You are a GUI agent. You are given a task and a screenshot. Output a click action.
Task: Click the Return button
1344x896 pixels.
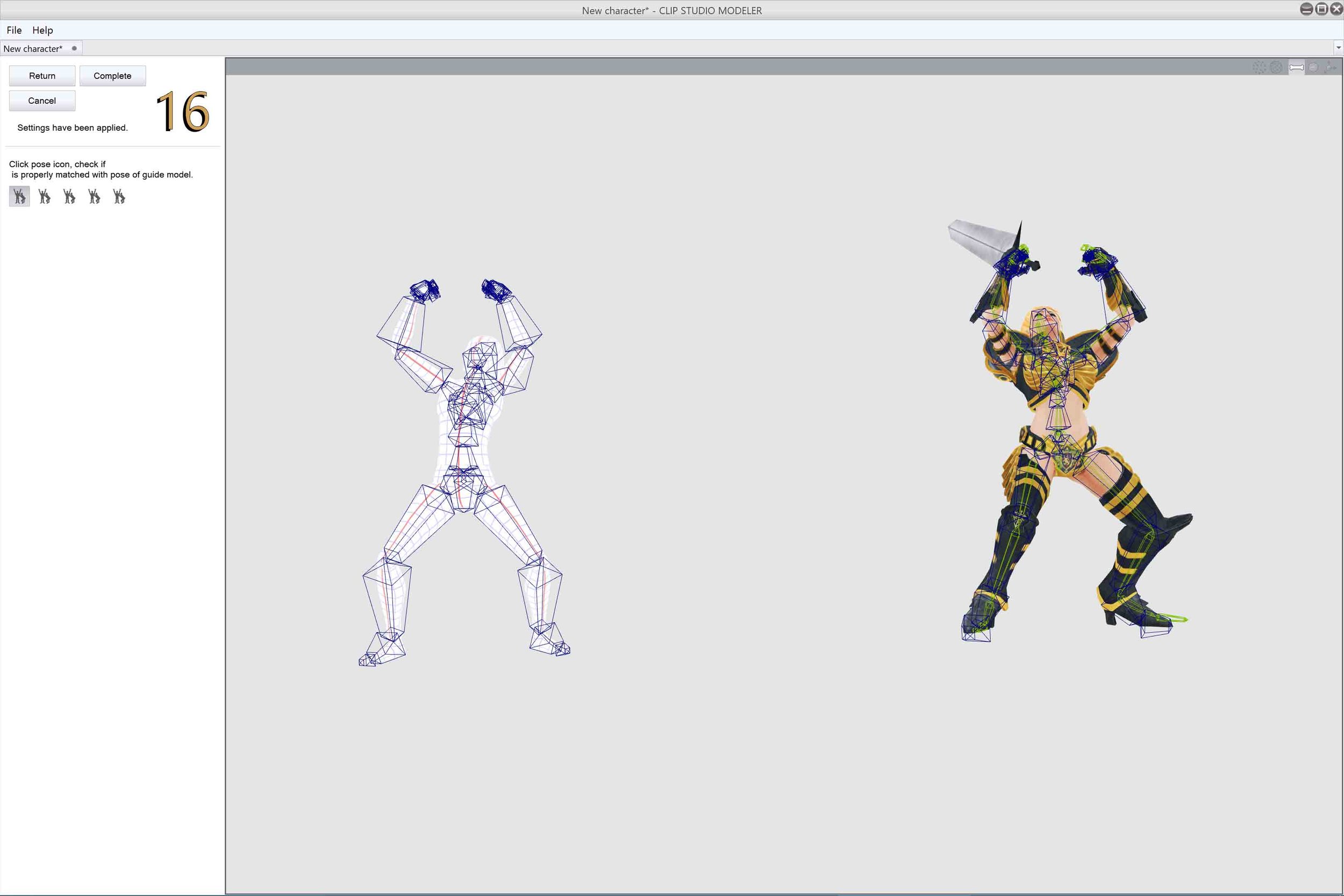coord(42,76)
